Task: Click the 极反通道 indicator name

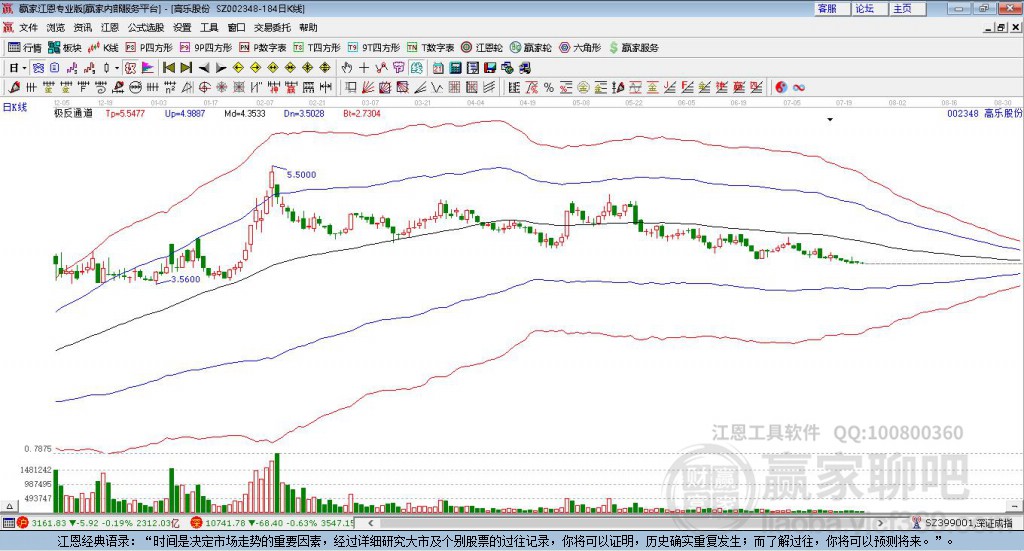Action: (x=73, y=113)
